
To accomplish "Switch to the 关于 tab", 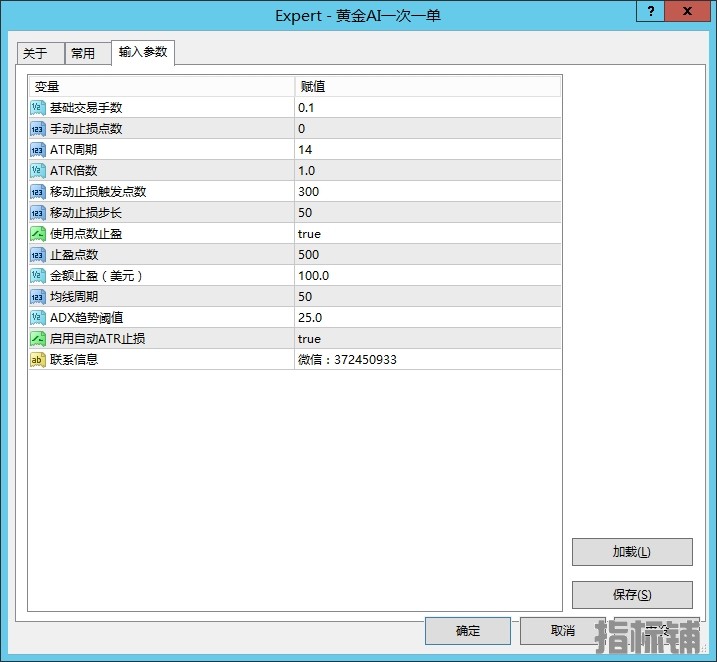I will [x=35, y=54].
